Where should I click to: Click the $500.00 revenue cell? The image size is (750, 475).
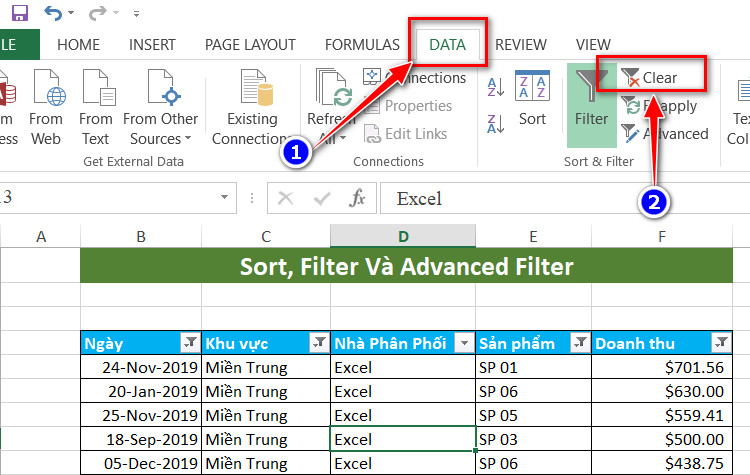pyautogui.click(x=662, y=439)
